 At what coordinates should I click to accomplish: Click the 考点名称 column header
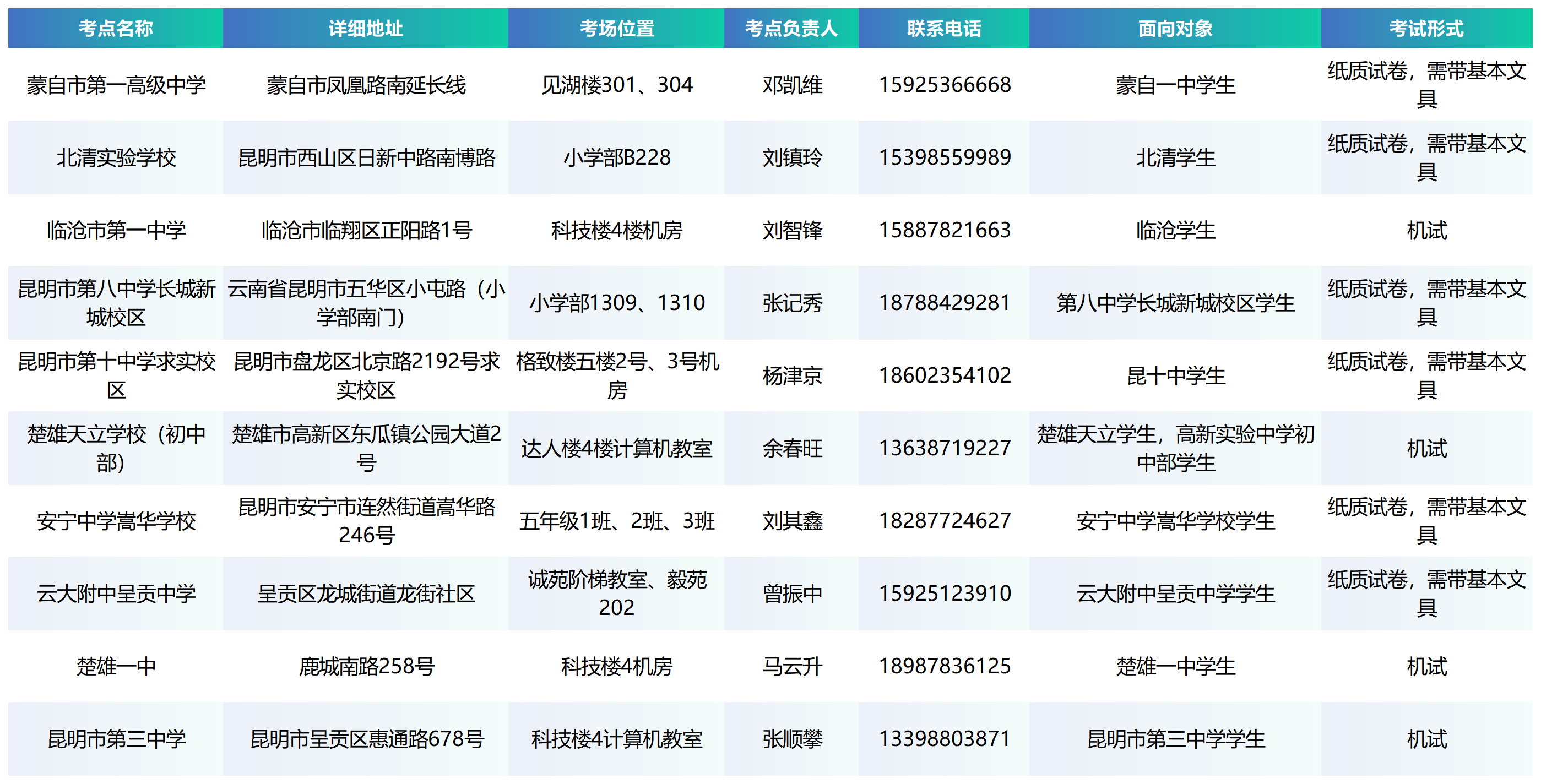click(116, 28)
